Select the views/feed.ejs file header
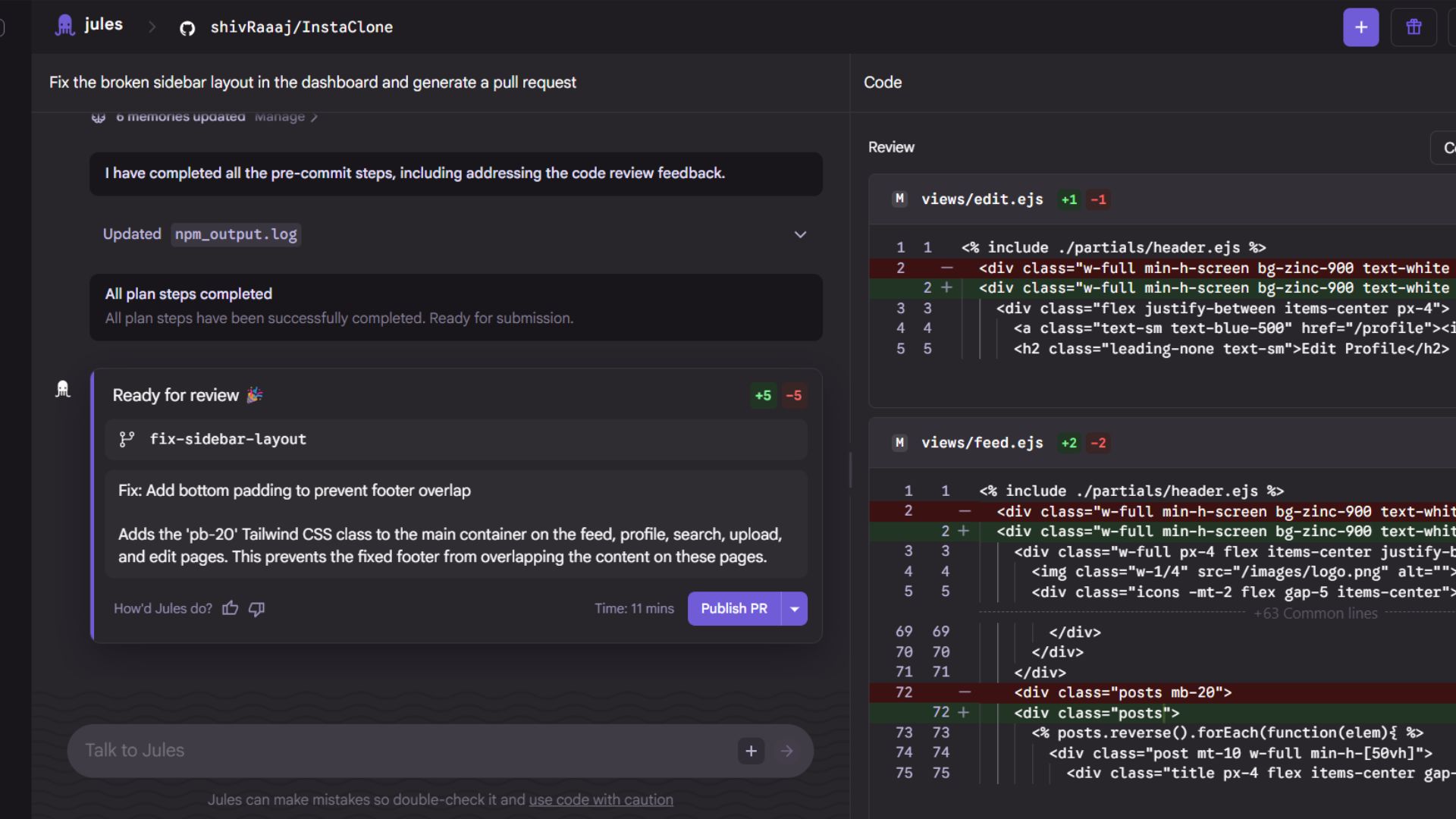This screenshot has height=819, width=1456. click(x=981, y=443)
